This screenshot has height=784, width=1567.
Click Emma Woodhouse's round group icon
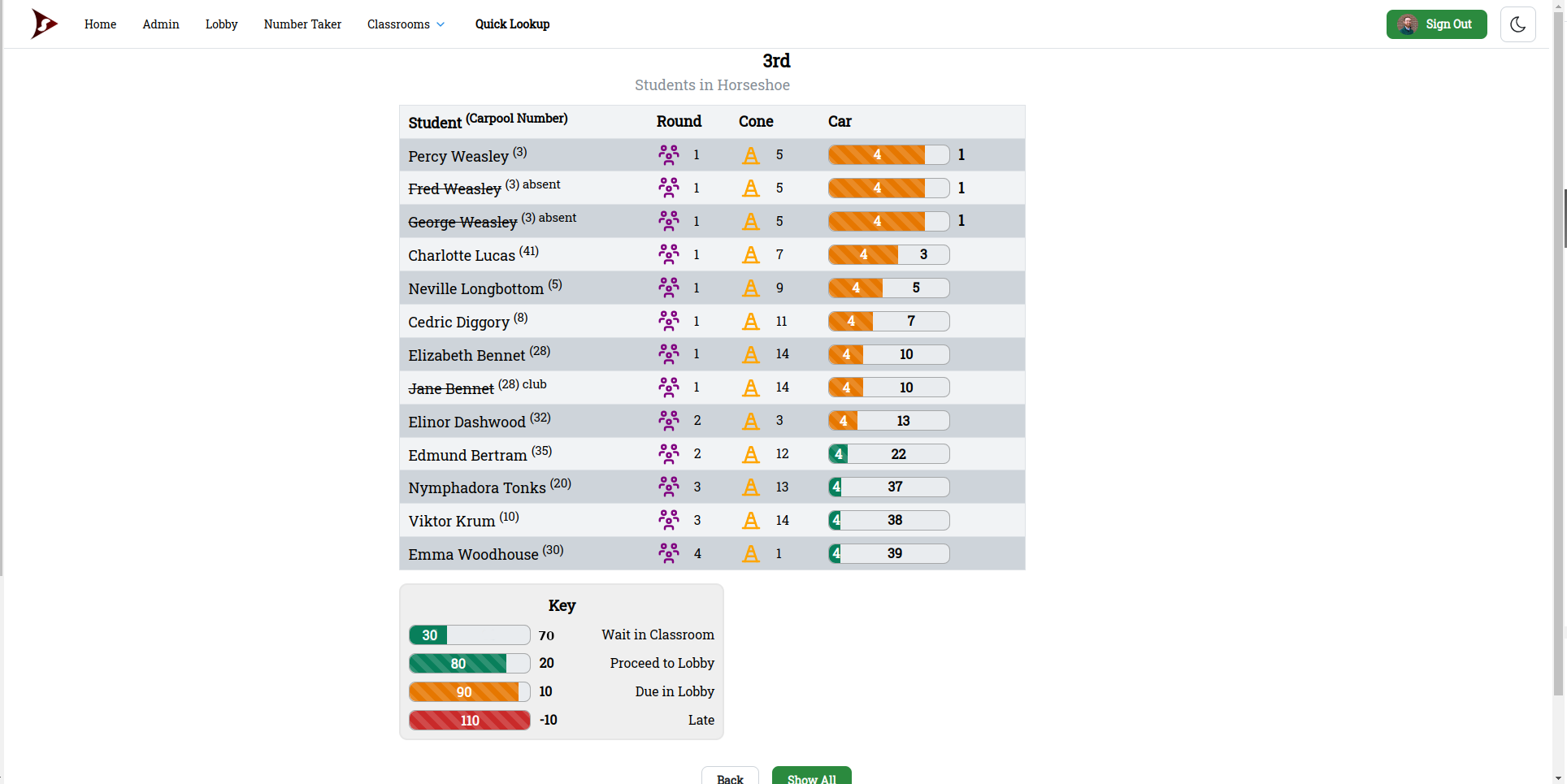pyautogui.click(x=669, y=554)
